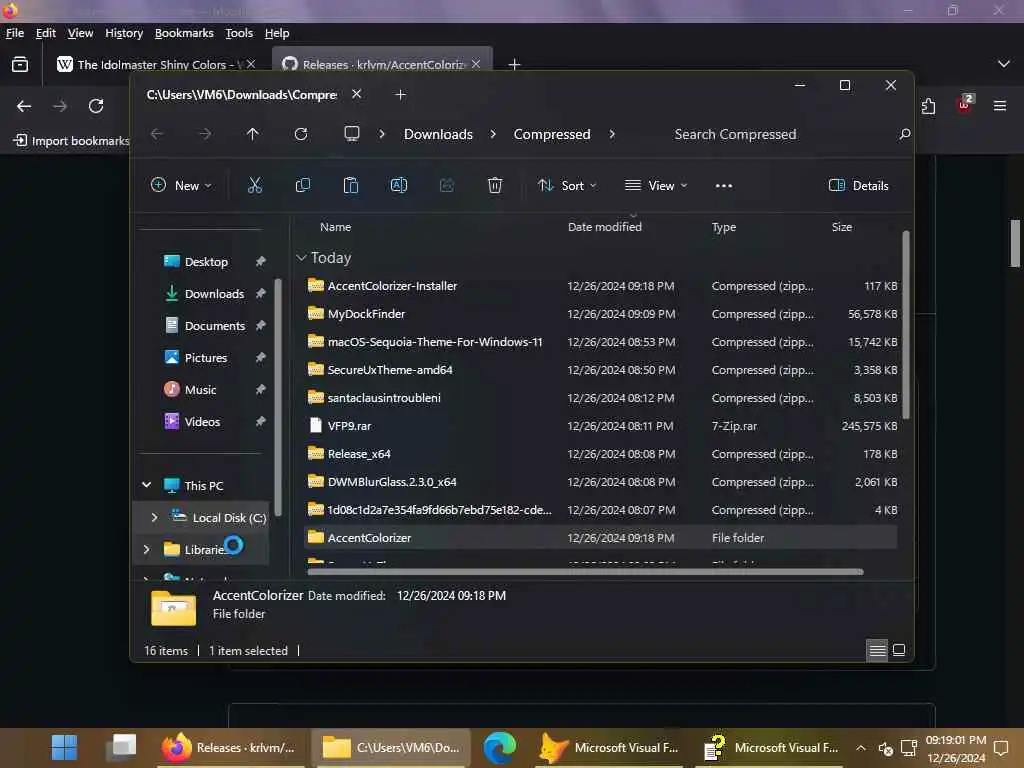Click the Delete trash icon
Image resolution: width=1024 pixels, height=768 pixels.
pyautogui.click(x=495, y=185)
